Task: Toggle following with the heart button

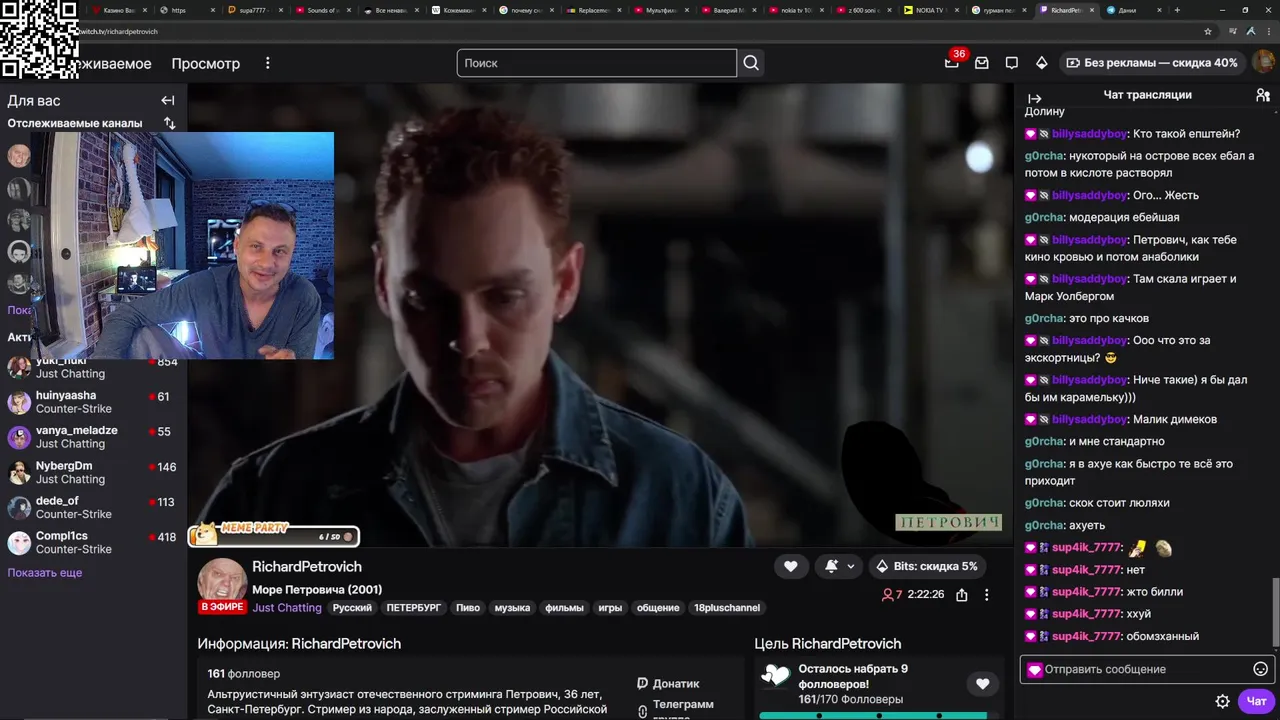Action: [790, 566]
